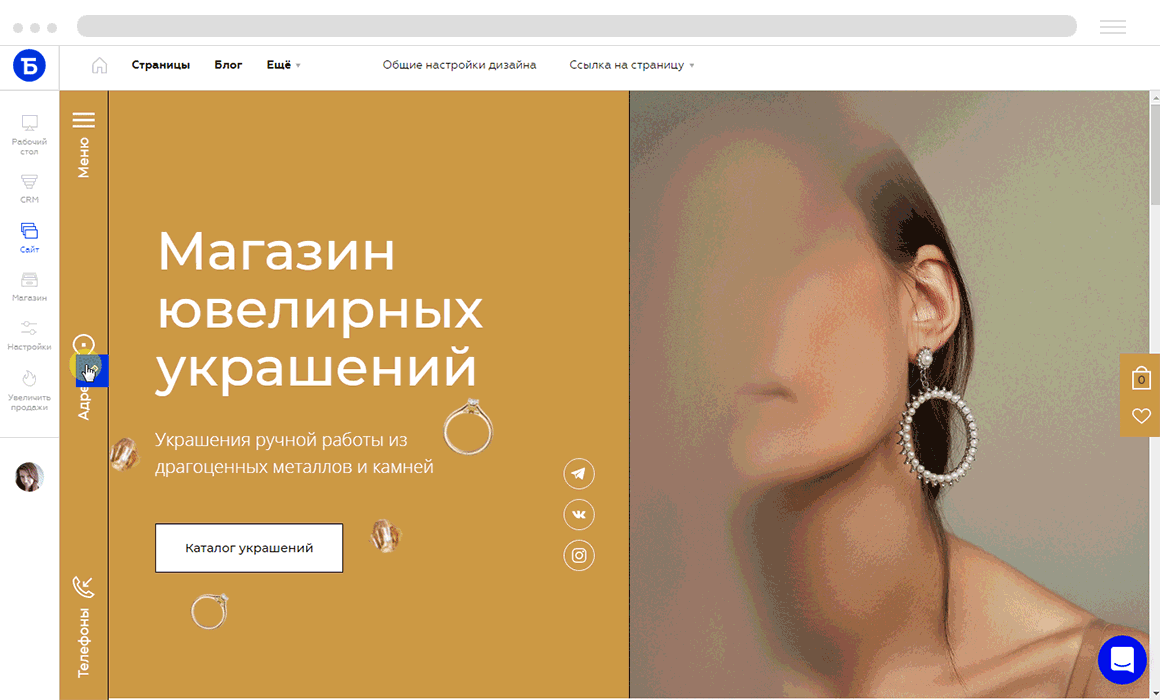The image size is (1160, 700).
Task: Click the Telegram social icon
Action: point(579,474)
